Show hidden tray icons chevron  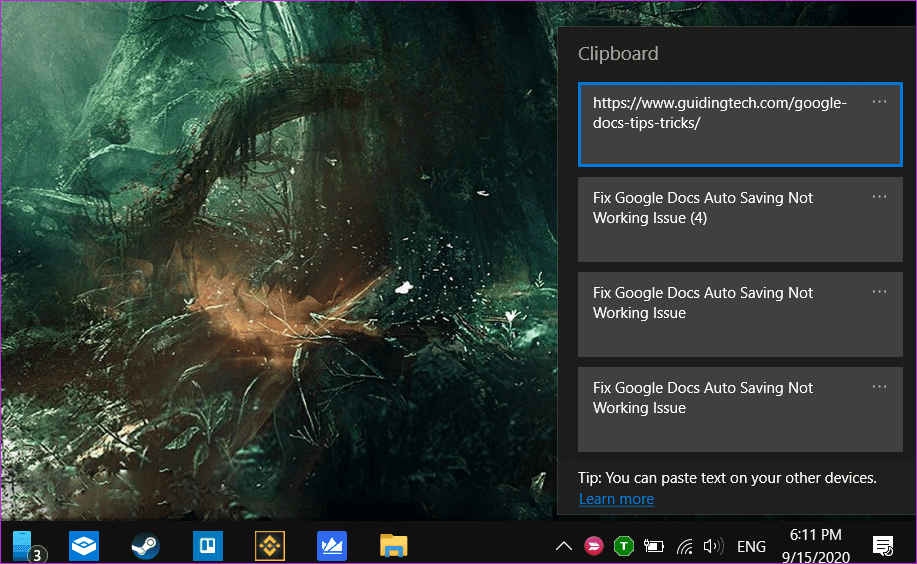click(564, 546)
